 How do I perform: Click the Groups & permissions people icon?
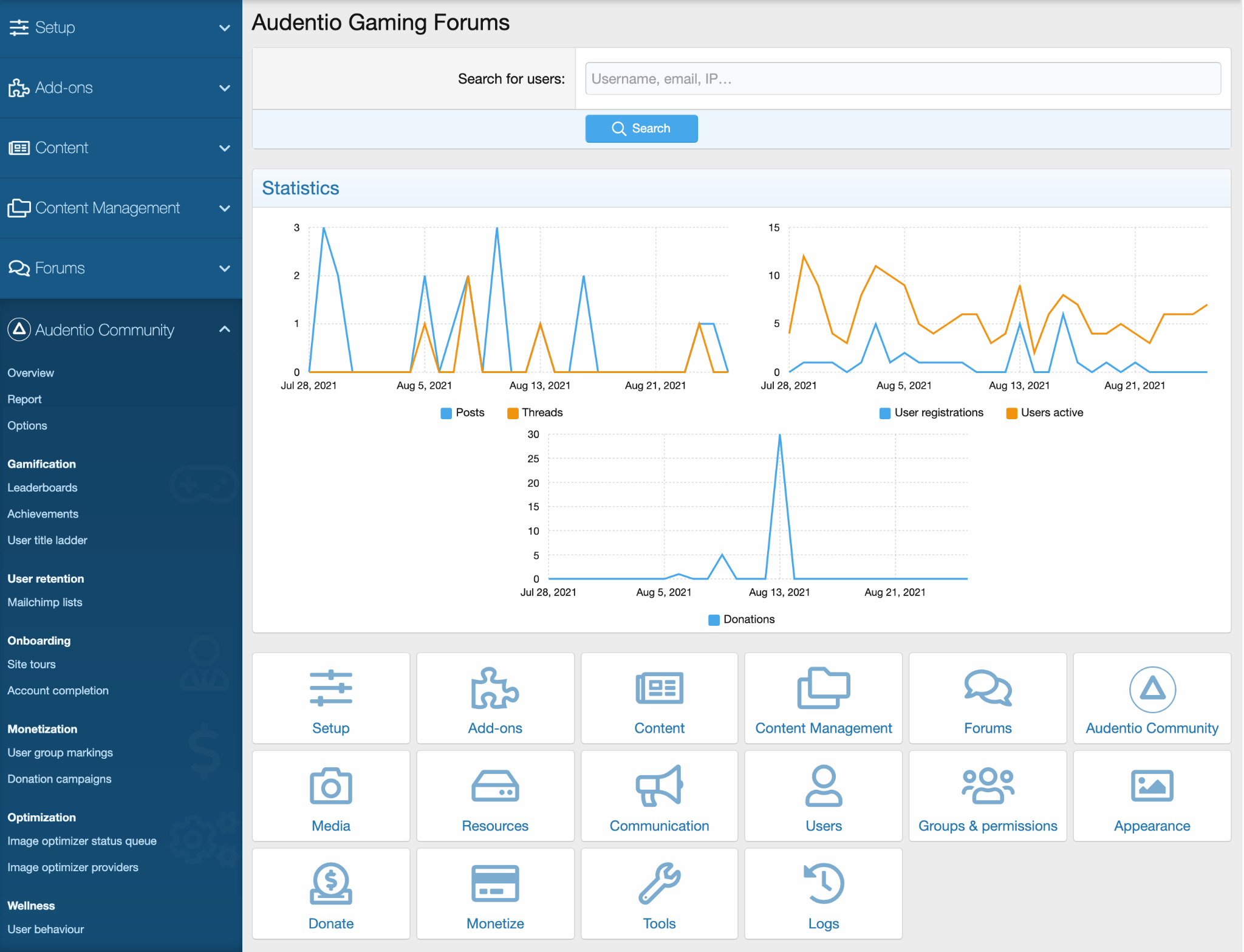988,786
